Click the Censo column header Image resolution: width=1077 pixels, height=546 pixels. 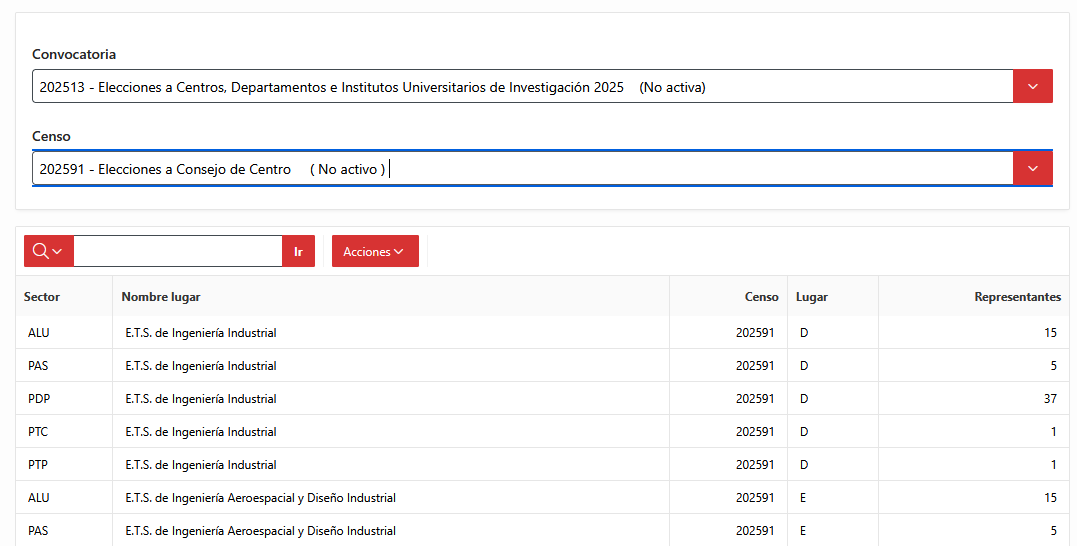tap(762, 297)
